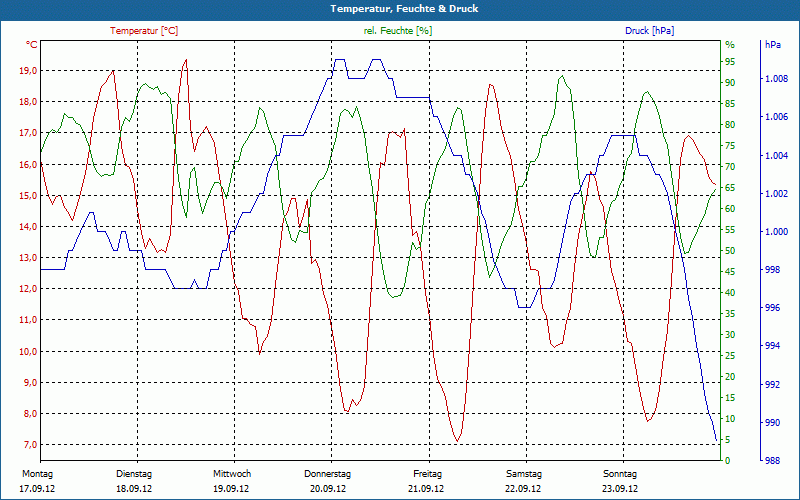Click the date '17.09.12'
Viewport: 800px width, 500px height.
pyautogui.click(x=37, y=489)
